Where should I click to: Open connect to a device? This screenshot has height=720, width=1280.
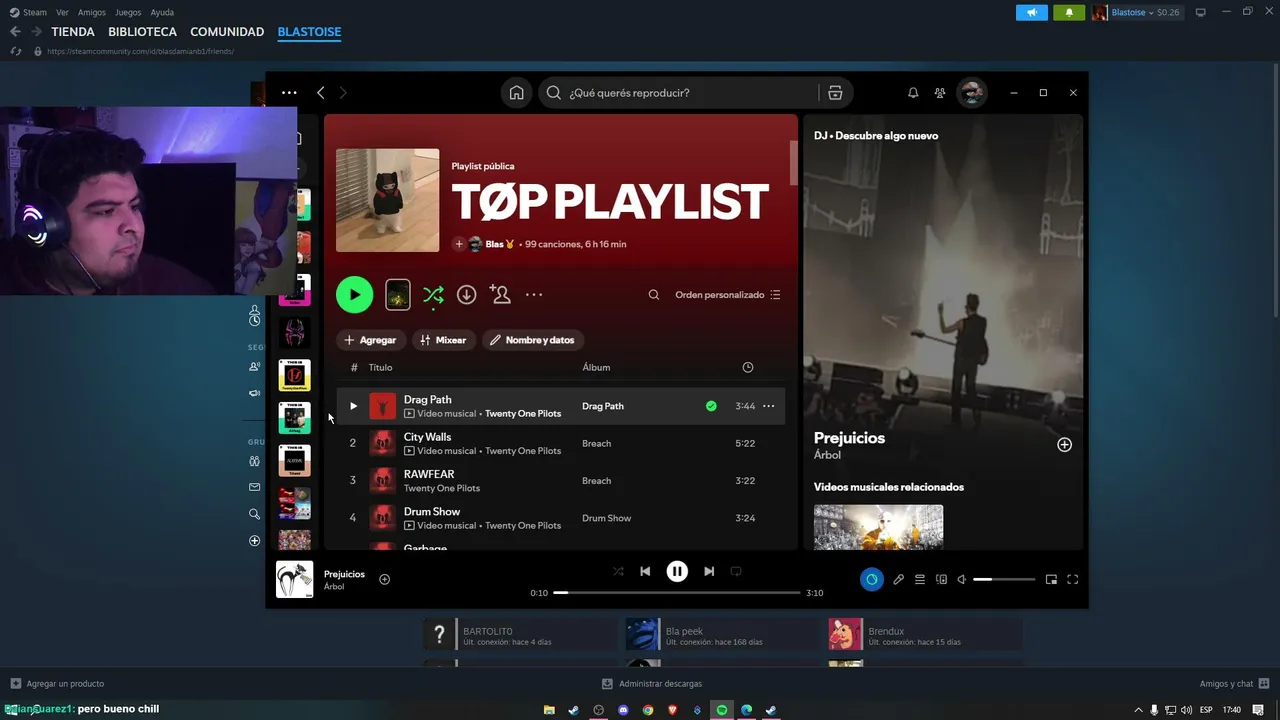tap(941, 579)
